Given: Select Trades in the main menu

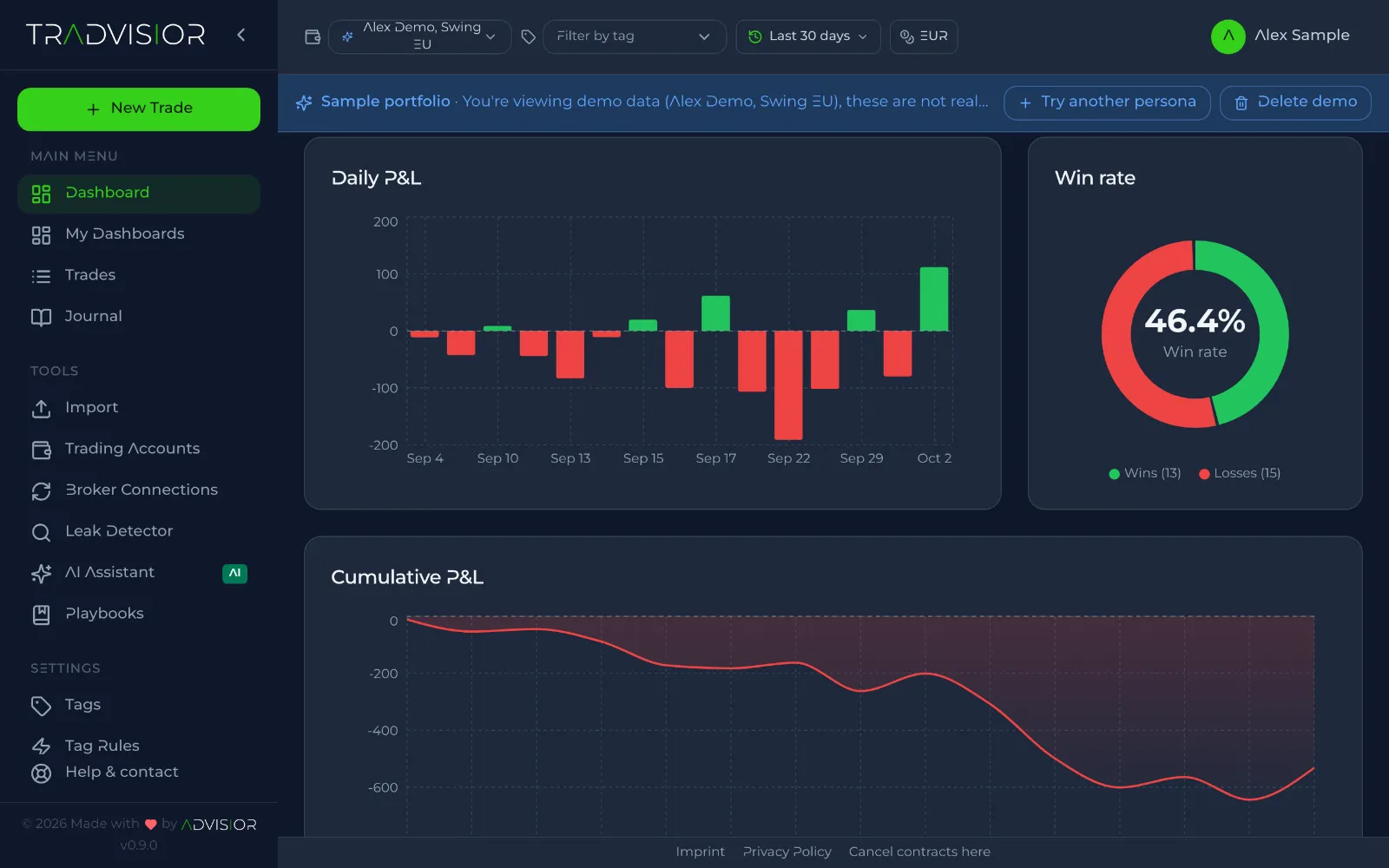Looking at the screenshot, I should coord(139,275).
